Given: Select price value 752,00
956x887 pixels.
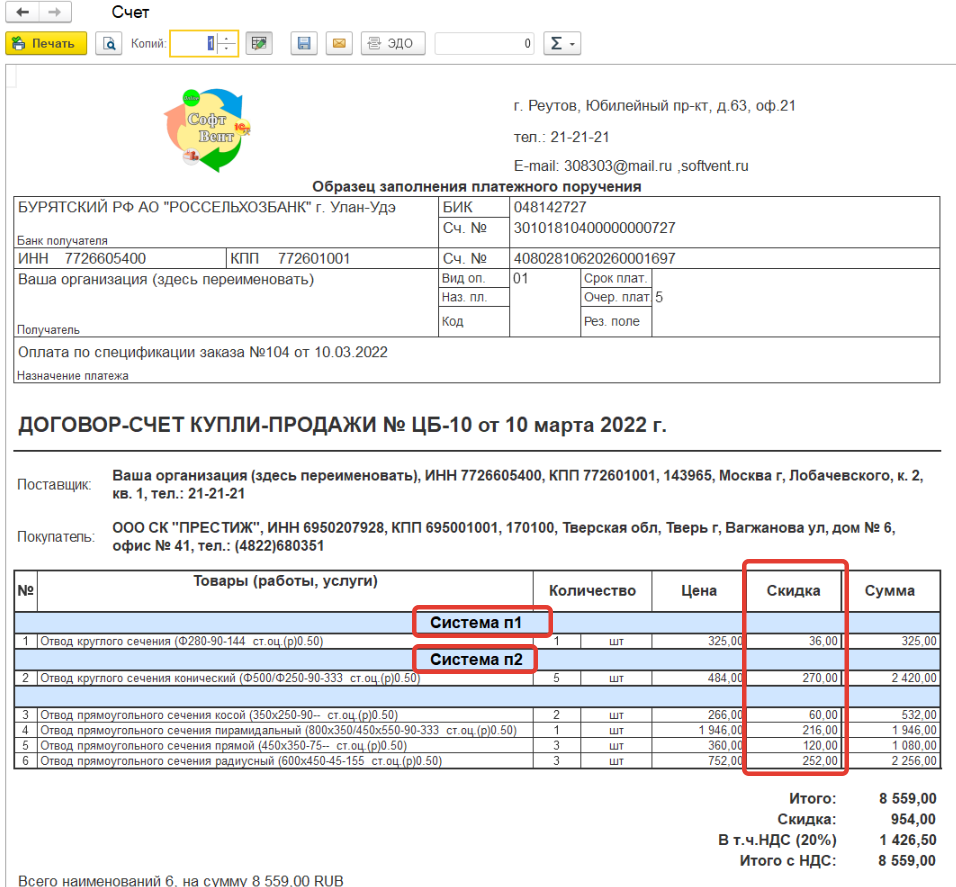Looking at the screenshot, I should (725, 761).
